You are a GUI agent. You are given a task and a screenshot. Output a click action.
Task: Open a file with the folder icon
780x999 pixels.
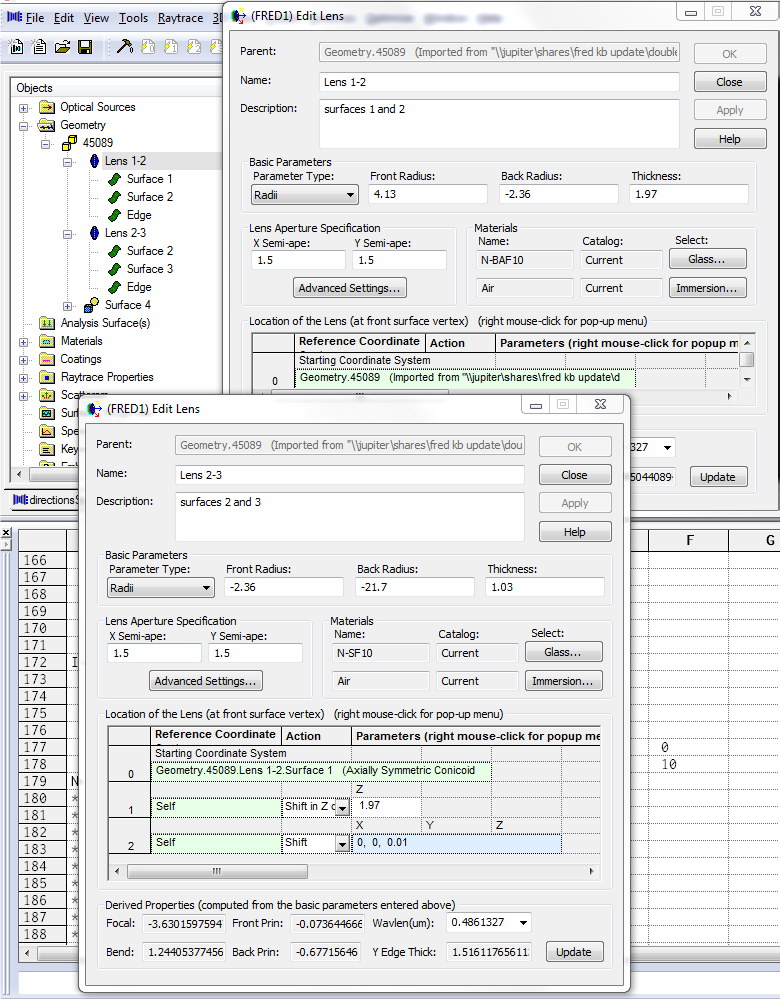pyautogui.click(x=62, y=47)
